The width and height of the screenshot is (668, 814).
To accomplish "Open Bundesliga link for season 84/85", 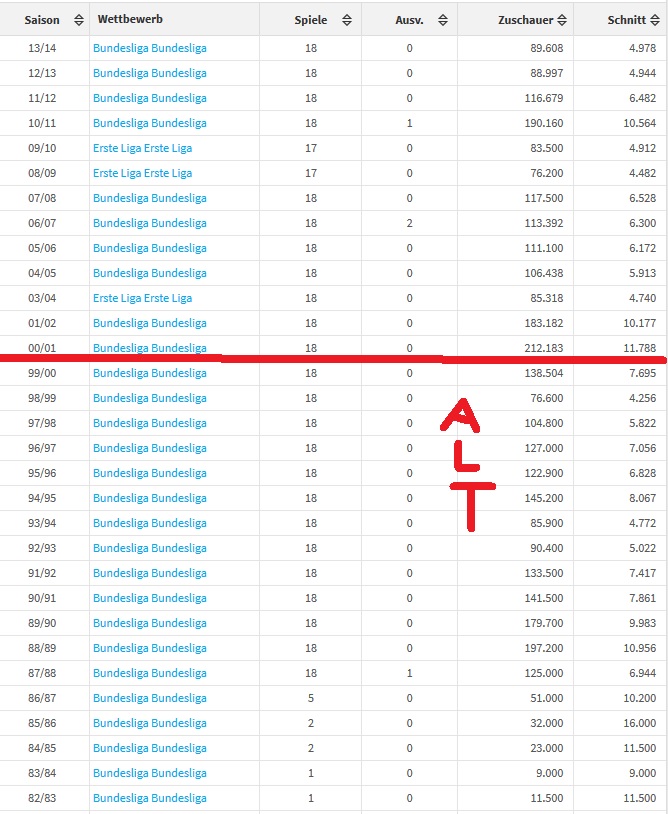I will [x=149, y=748].
